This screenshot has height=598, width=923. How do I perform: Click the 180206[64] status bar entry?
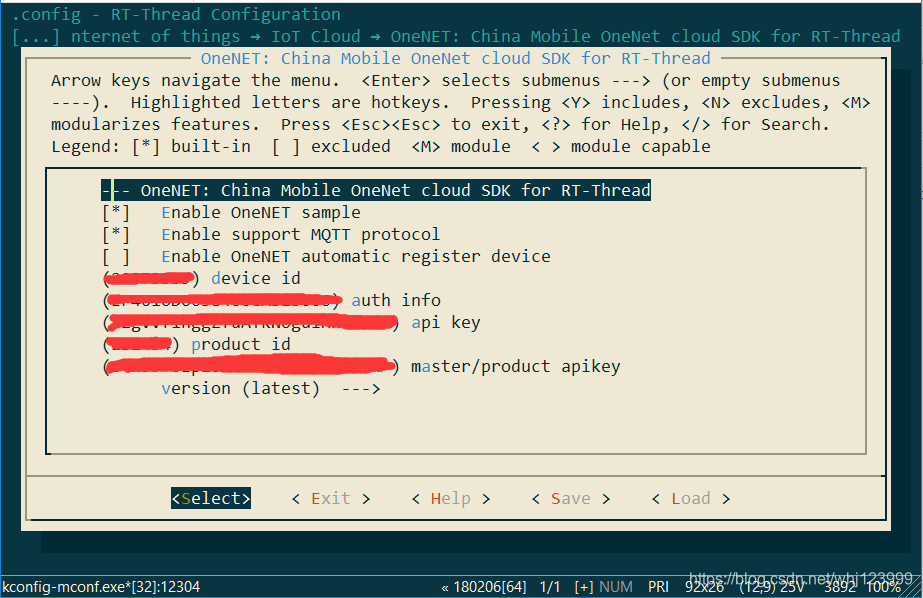coord(483,587)
